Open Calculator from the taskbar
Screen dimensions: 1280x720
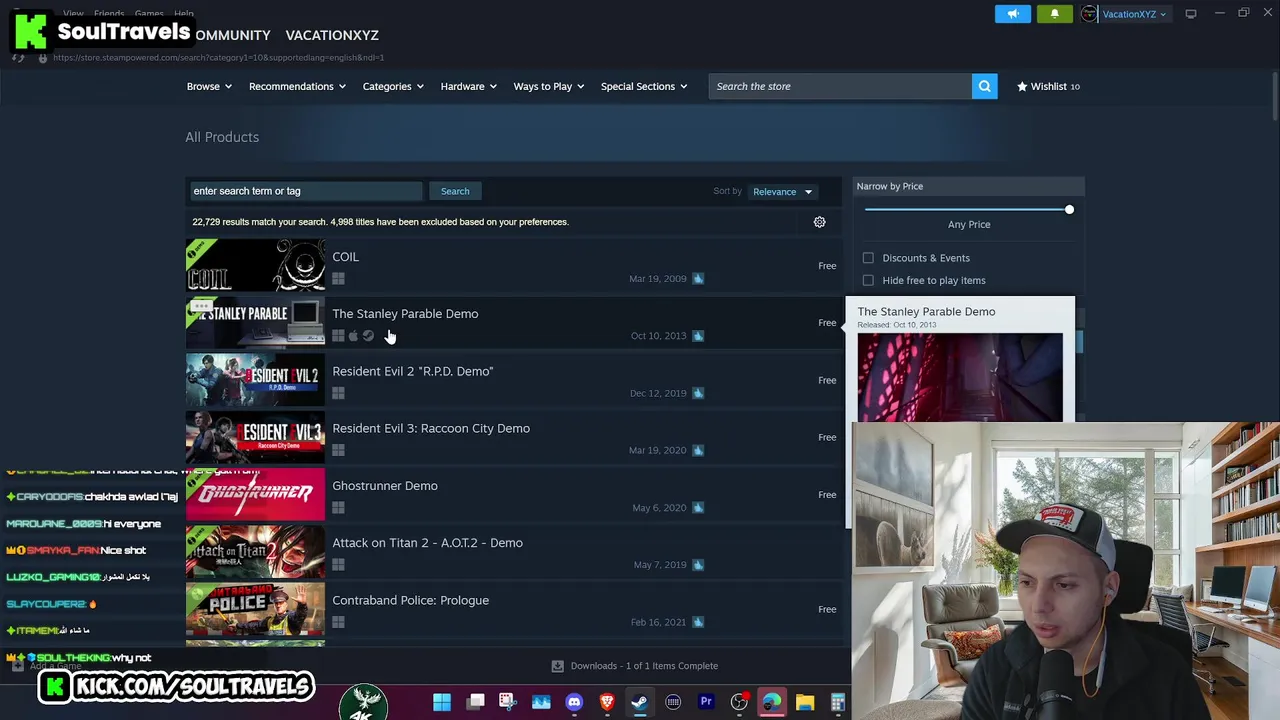[x=838, y=702]
